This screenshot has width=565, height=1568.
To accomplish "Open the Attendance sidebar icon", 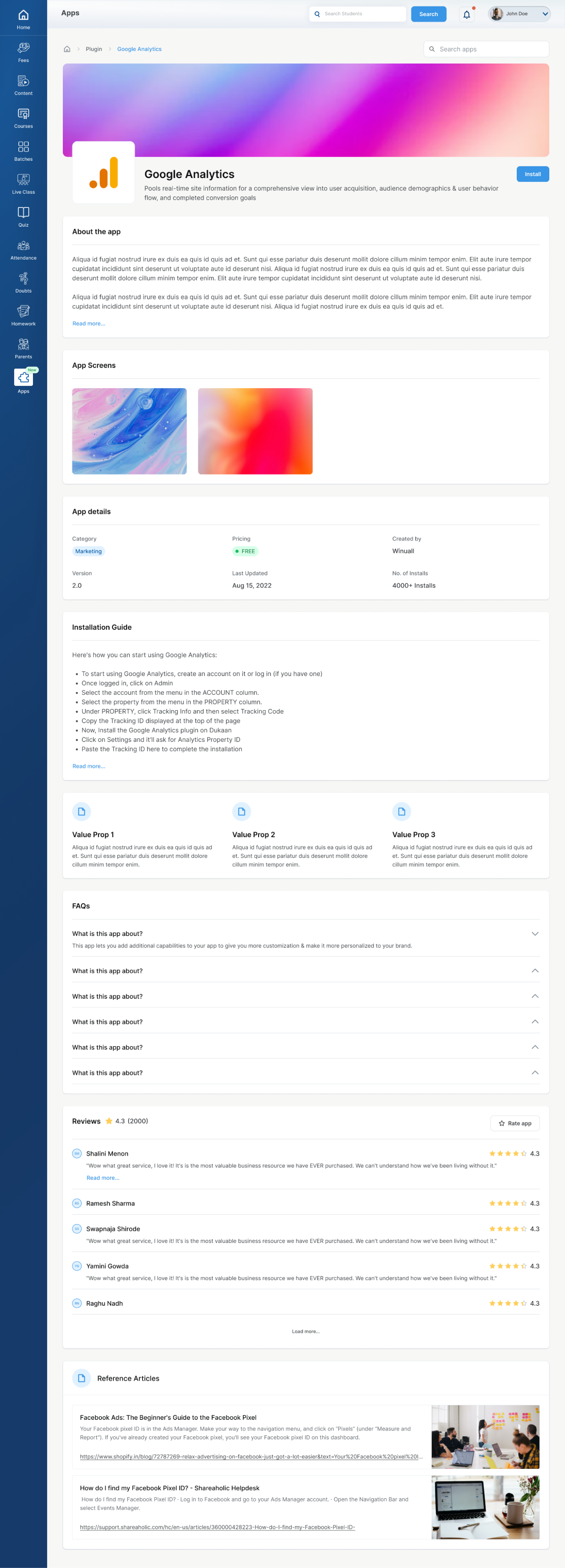I will (23, 245).
